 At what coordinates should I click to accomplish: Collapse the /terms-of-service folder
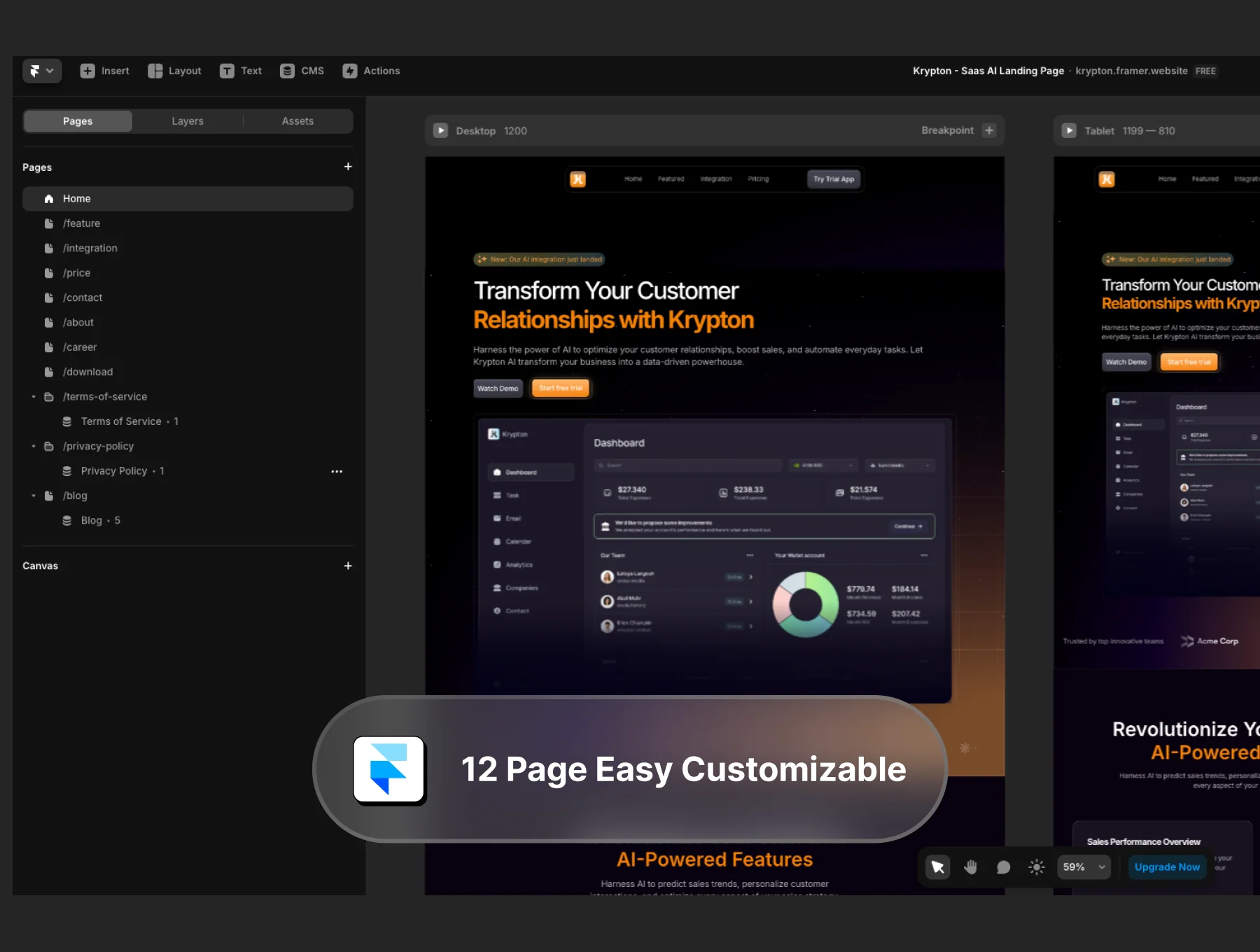coord(34,397)
